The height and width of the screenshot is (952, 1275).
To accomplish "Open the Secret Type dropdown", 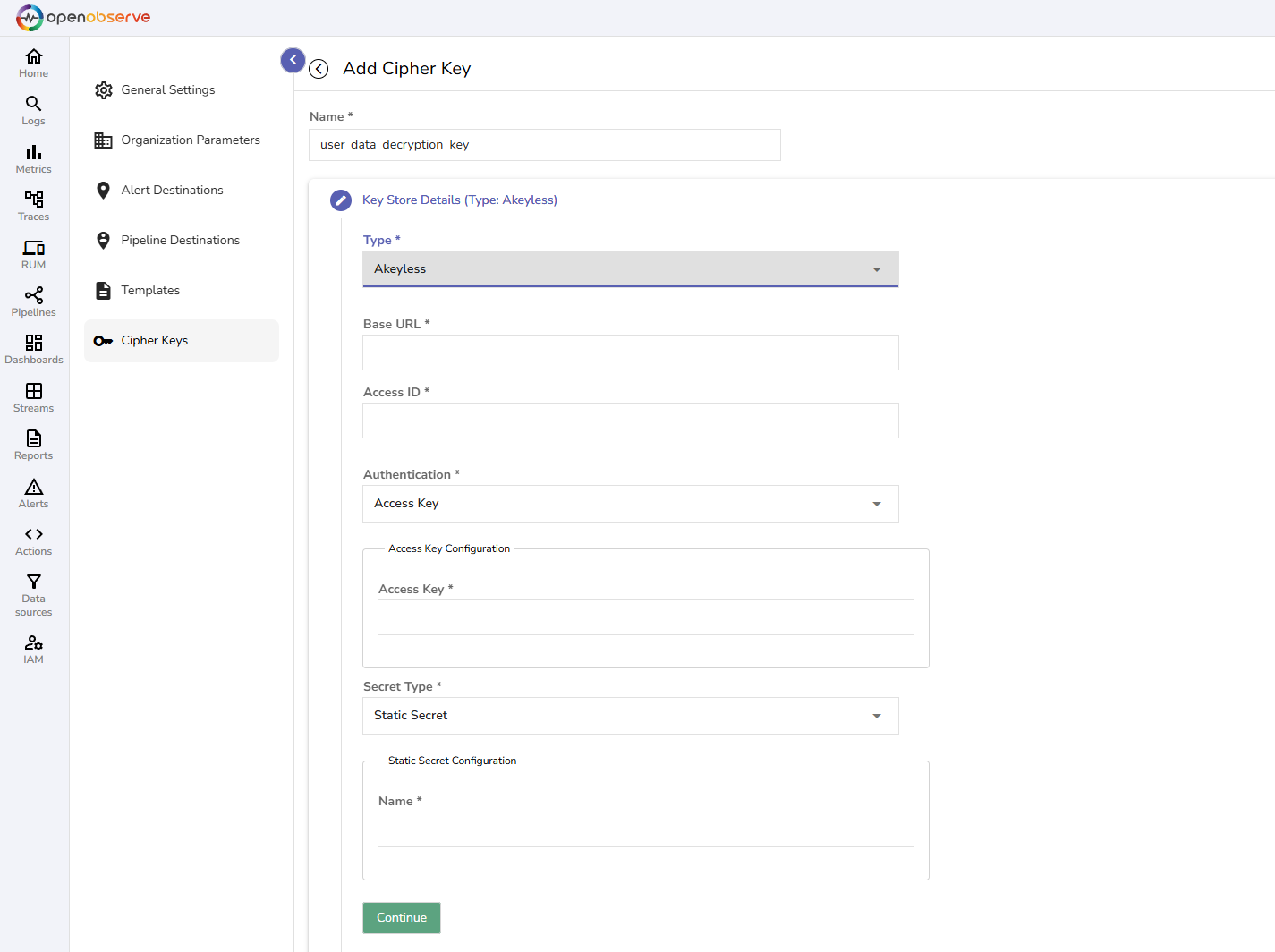I will point(630,716).
